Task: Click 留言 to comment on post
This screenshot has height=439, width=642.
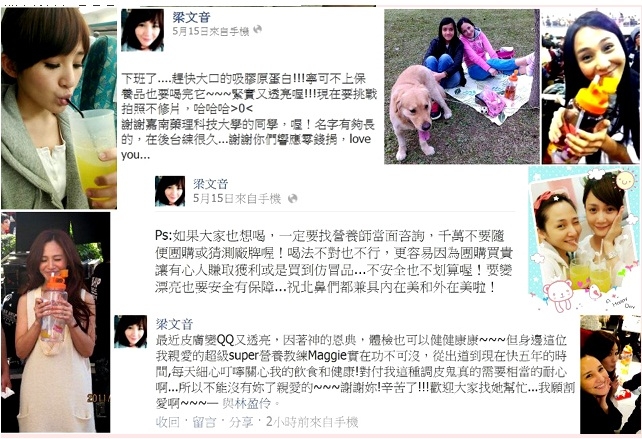Action: (204, 422)
